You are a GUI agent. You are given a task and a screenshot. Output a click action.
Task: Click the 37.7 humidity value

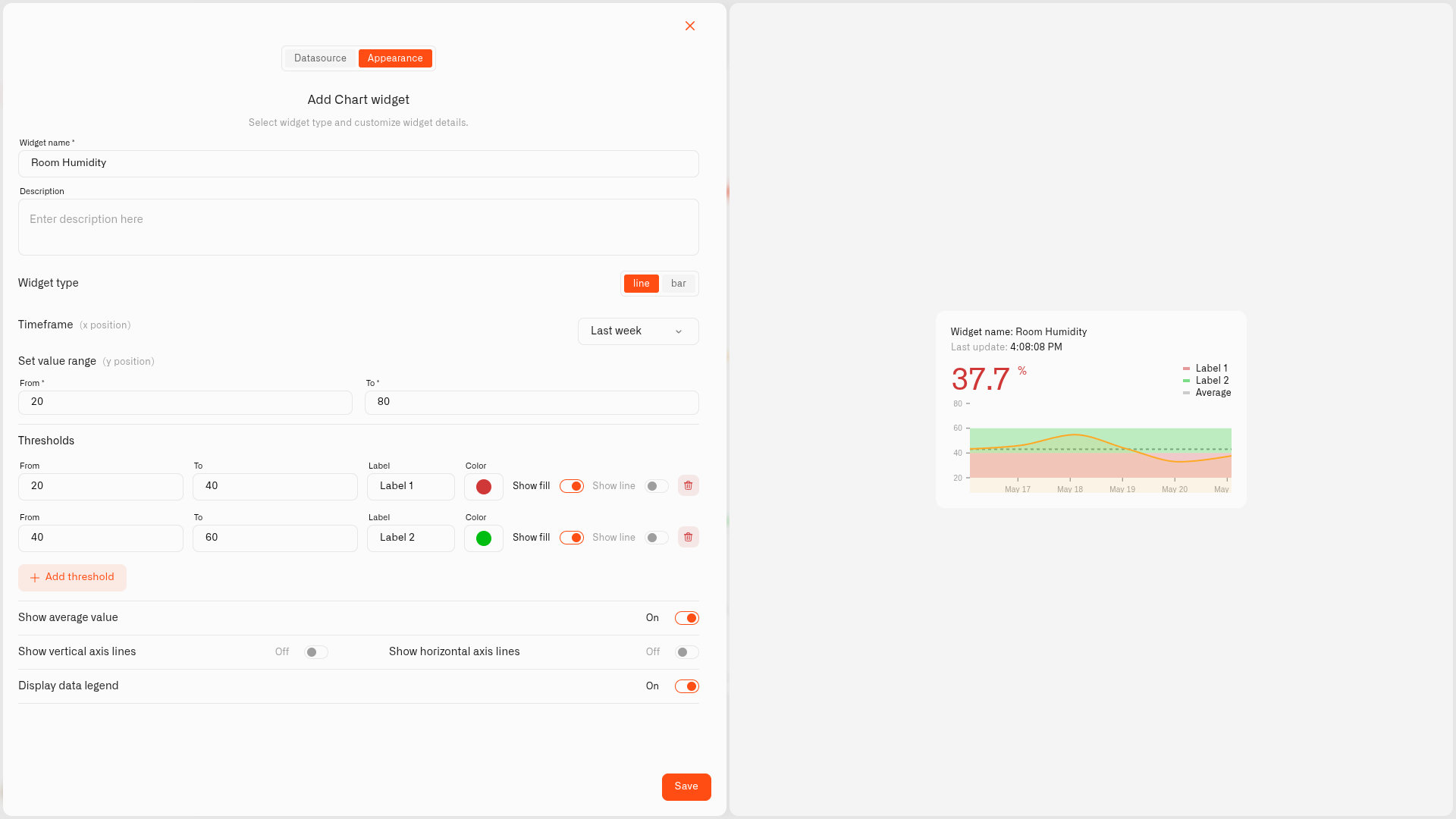point(981,379)
